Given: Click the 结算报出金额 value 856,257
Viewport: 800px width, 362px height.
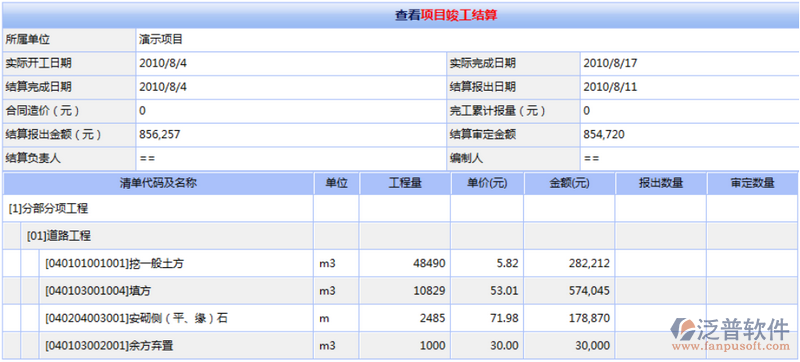Looking at the screenshot, I should coord(160,135).
